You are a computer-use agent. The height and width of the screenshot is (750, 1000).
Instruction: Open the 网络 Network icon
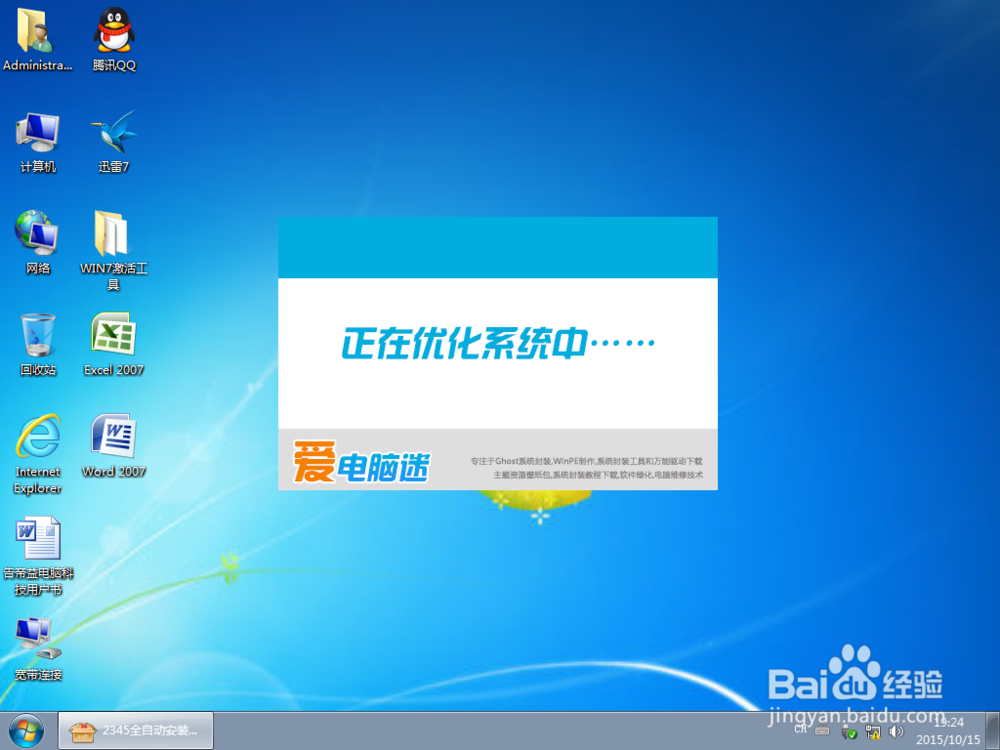(38, 240)
